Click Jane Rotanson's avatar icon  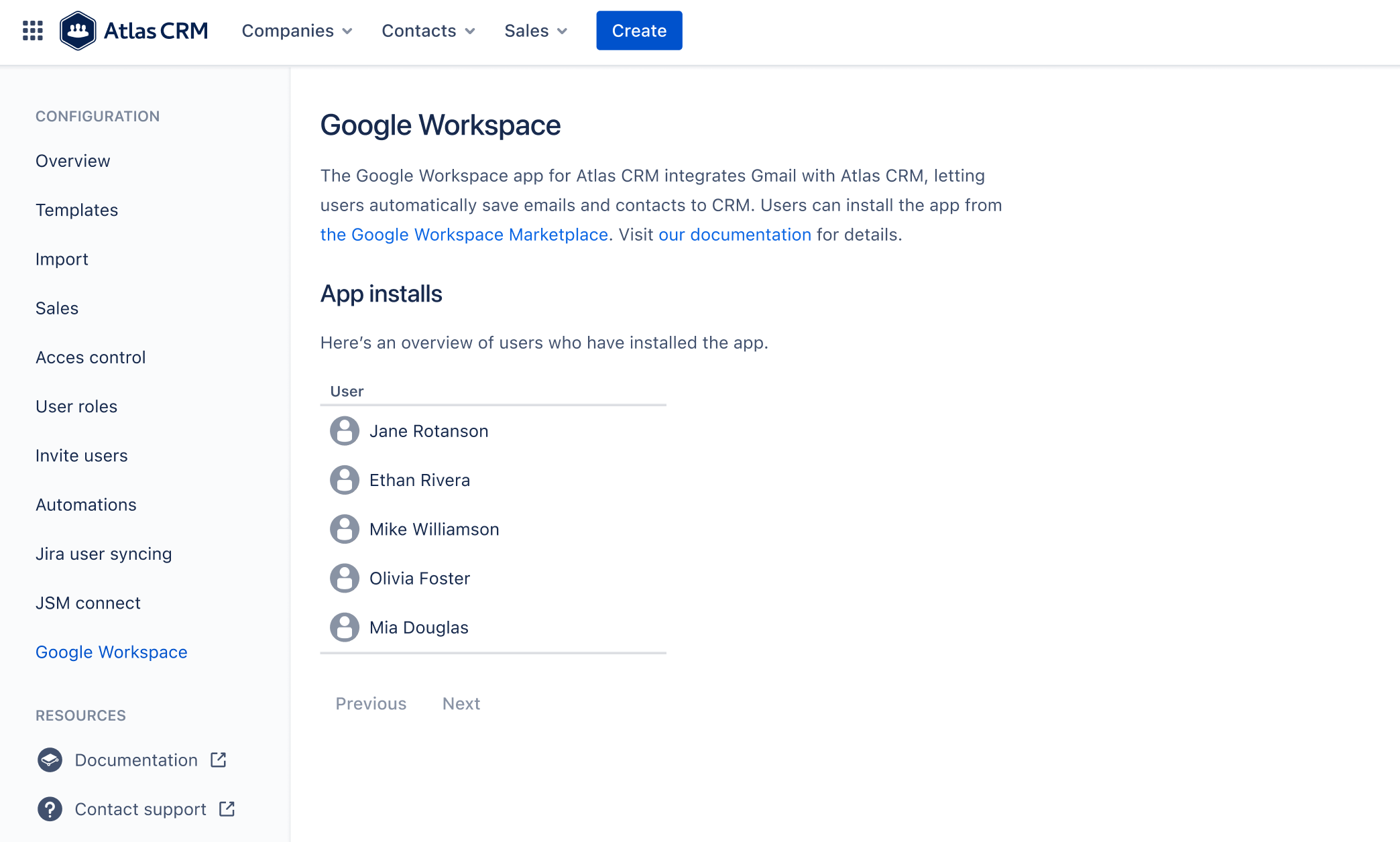click(x=344, y=431)
